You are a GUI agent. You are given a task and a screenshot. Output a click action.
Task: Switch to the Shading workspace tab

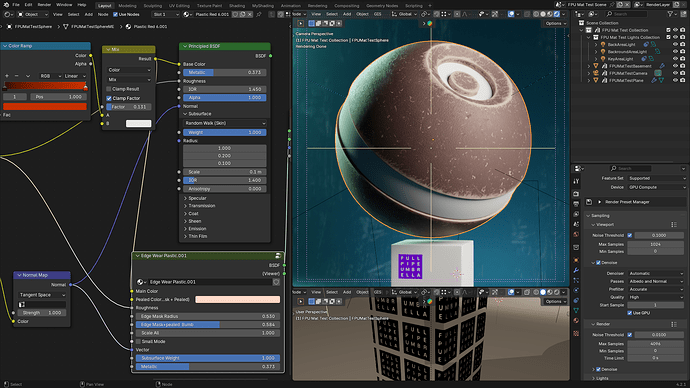click(237, 6)
